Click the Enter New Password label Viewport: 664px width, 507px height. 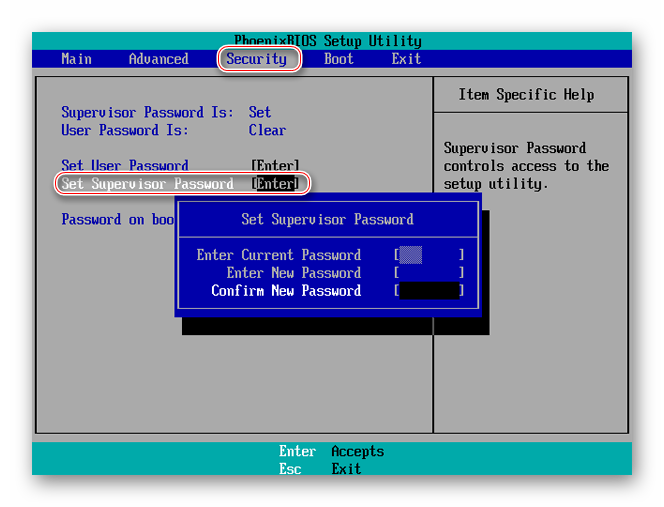[294, 273]
